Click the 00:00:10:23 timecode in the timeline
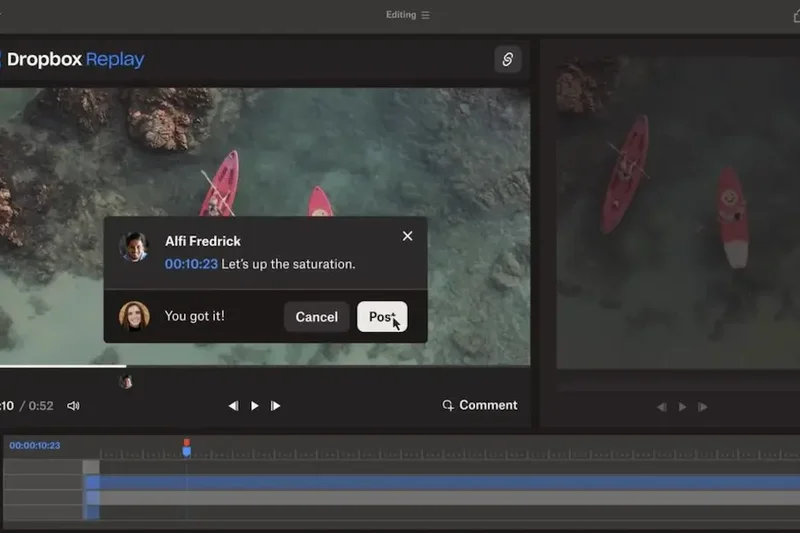Image resolution: width=800 pixels, height=533 pixels. (x=35, y=445)
